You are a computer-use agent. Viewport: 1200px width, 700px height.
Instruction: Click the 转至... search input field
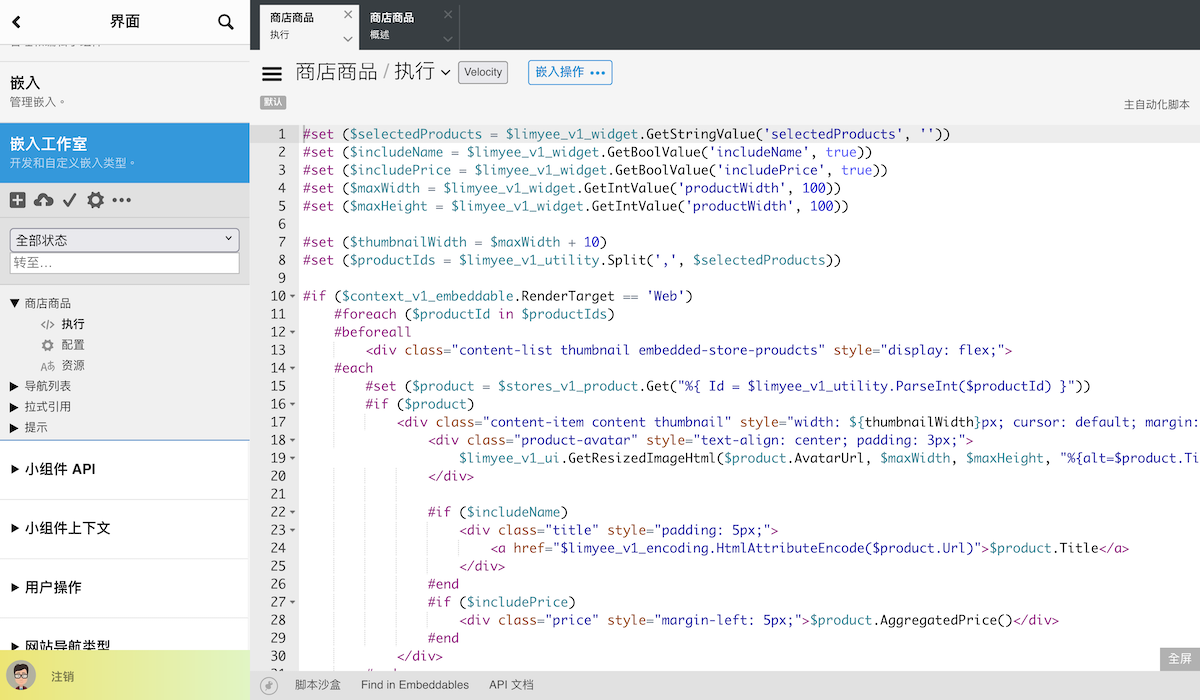point(125,263)
